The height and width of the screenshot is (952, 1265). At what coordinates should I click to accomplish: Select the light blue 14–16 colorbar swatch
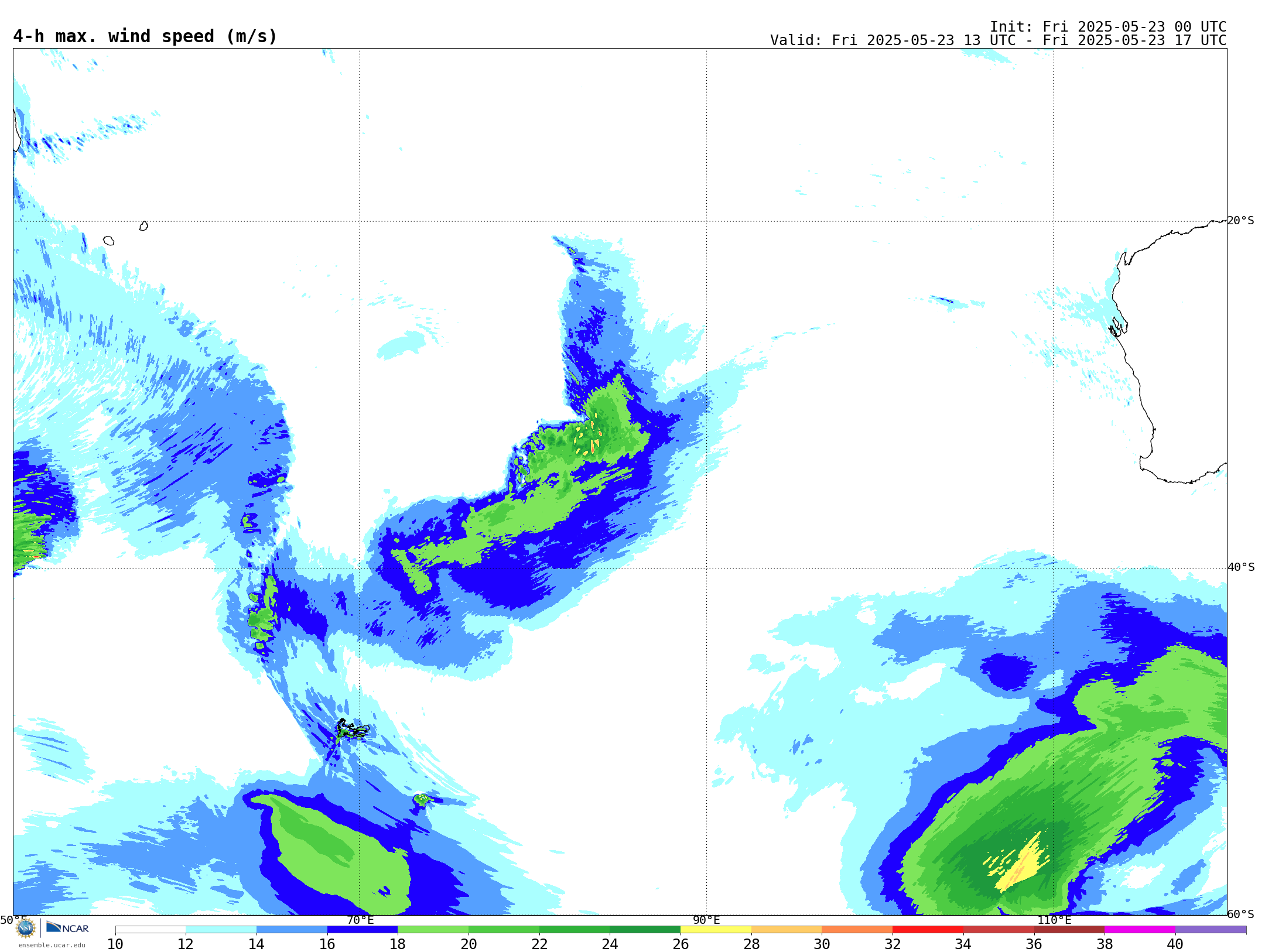click(x=292, y=930)
